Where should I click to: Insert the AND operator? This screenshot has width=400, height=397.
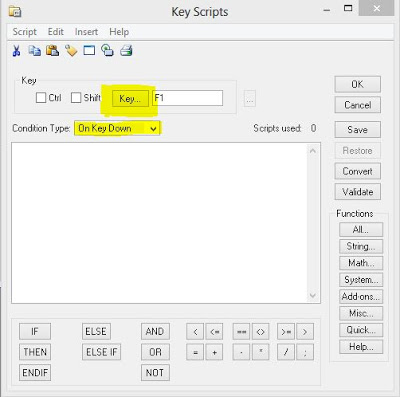[x=155, y=332]
